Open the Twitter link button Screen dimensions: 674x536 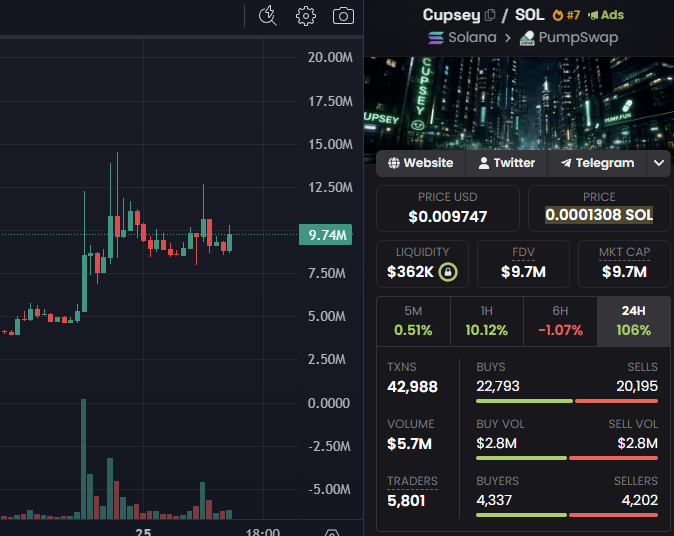[x=506, y=163]
